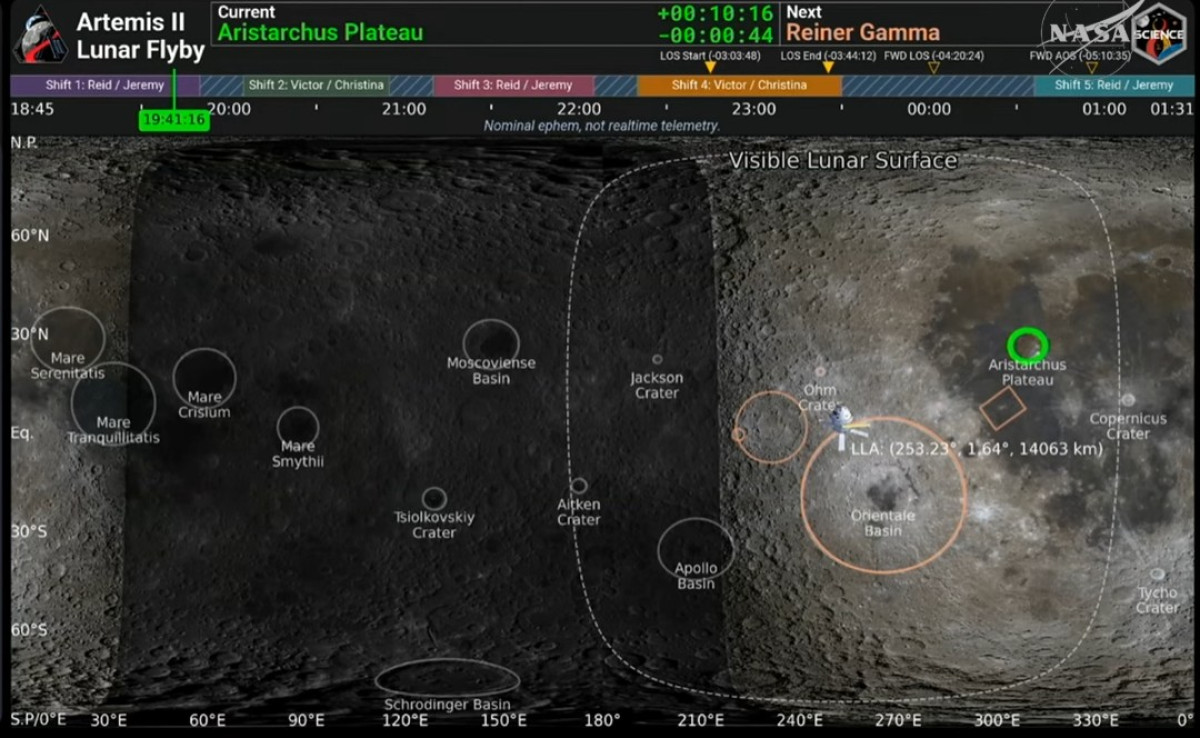Click the green Aristarchus Plateau target circle
Image resolution: width=1200 pixels, height=738 pixels.
coord(1027,345)
